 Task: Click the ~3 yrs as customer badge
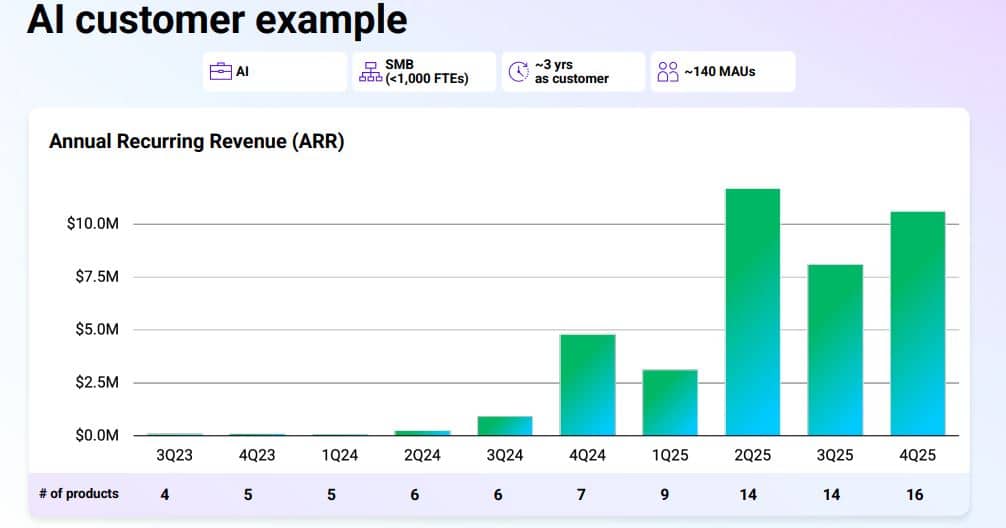(574, 72)
